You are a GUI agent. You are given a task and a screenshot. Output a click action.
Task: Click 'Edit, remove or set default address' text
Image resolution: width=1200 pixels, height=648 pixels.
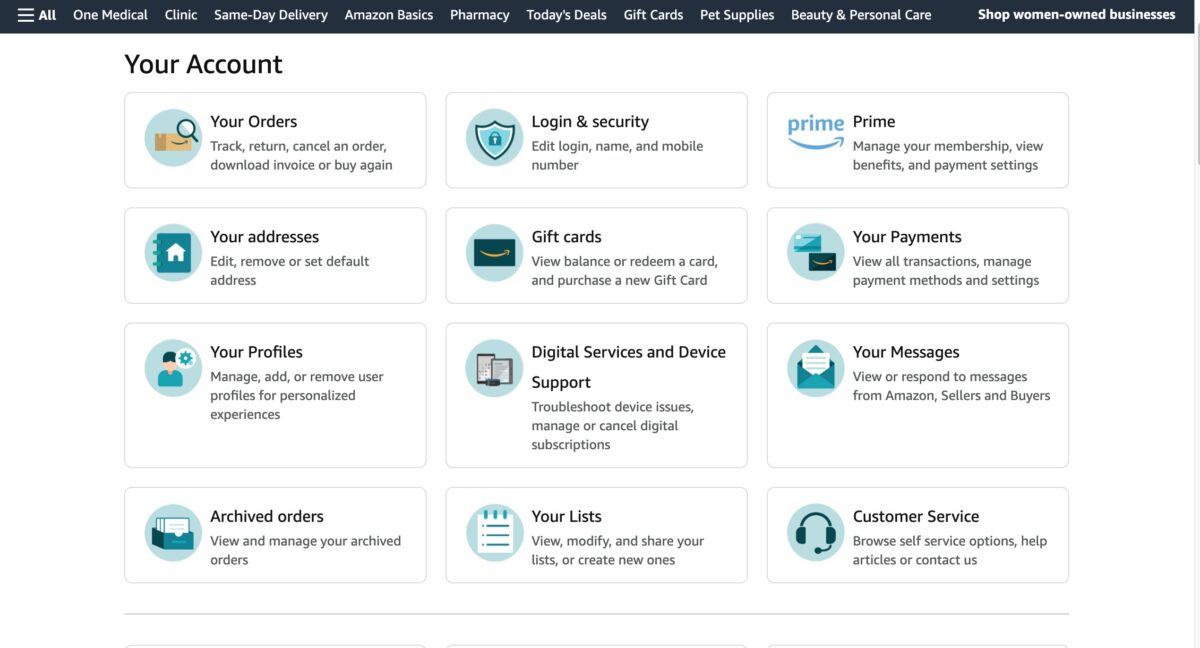(290, 270)
